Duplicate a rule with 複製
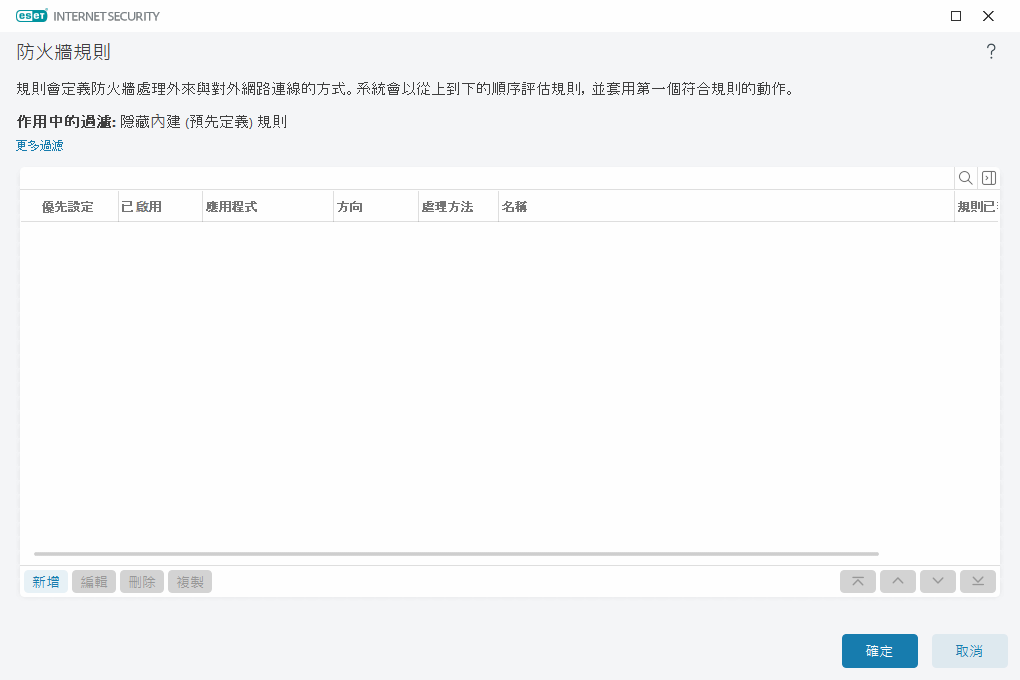The image size is (1020, 680). point(189,581)
